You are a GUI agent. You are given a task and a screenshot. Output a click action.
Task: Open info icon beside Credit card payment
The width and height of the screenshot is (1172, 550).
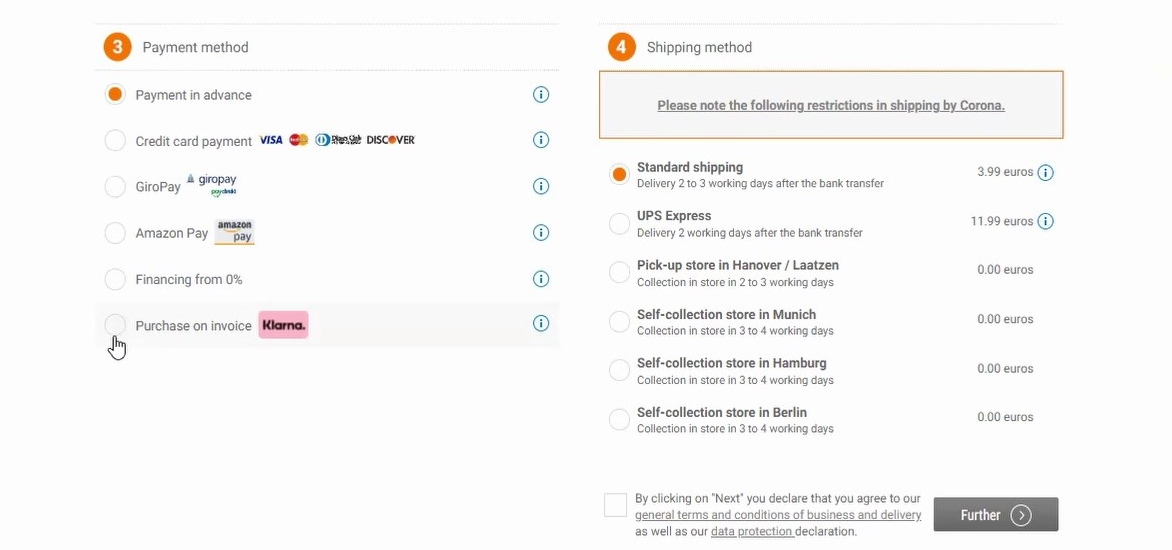[x=541, y=140]
